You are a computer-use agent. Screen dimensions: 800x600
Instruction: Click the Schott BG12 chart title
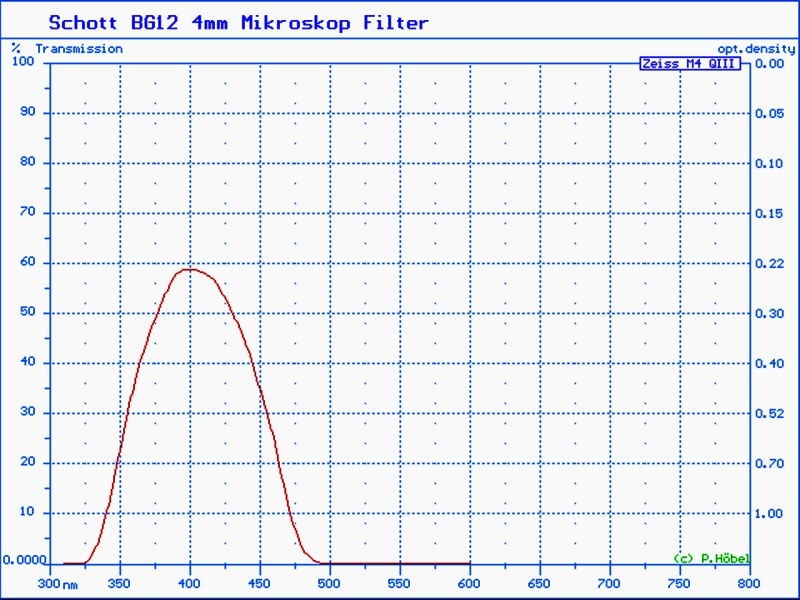coord(238,22)
